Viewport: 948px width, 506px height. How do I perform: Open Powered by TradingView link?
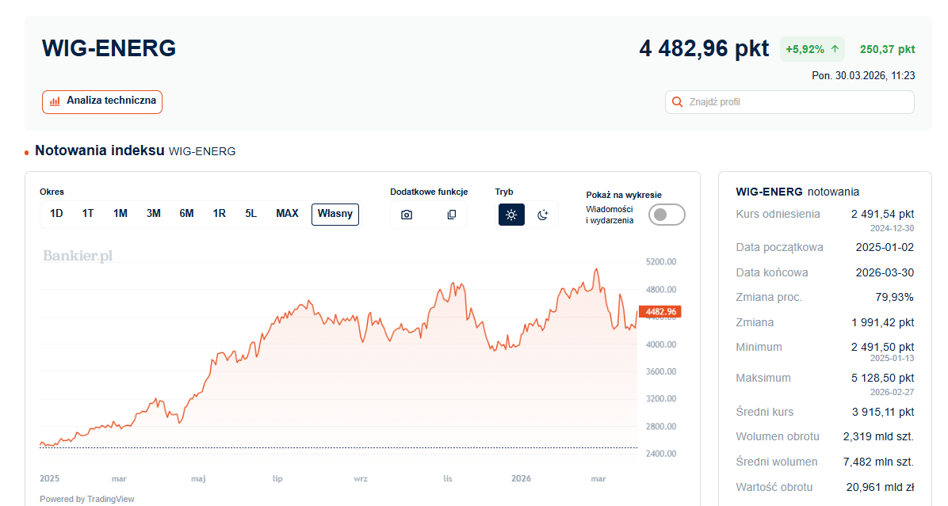87,499
